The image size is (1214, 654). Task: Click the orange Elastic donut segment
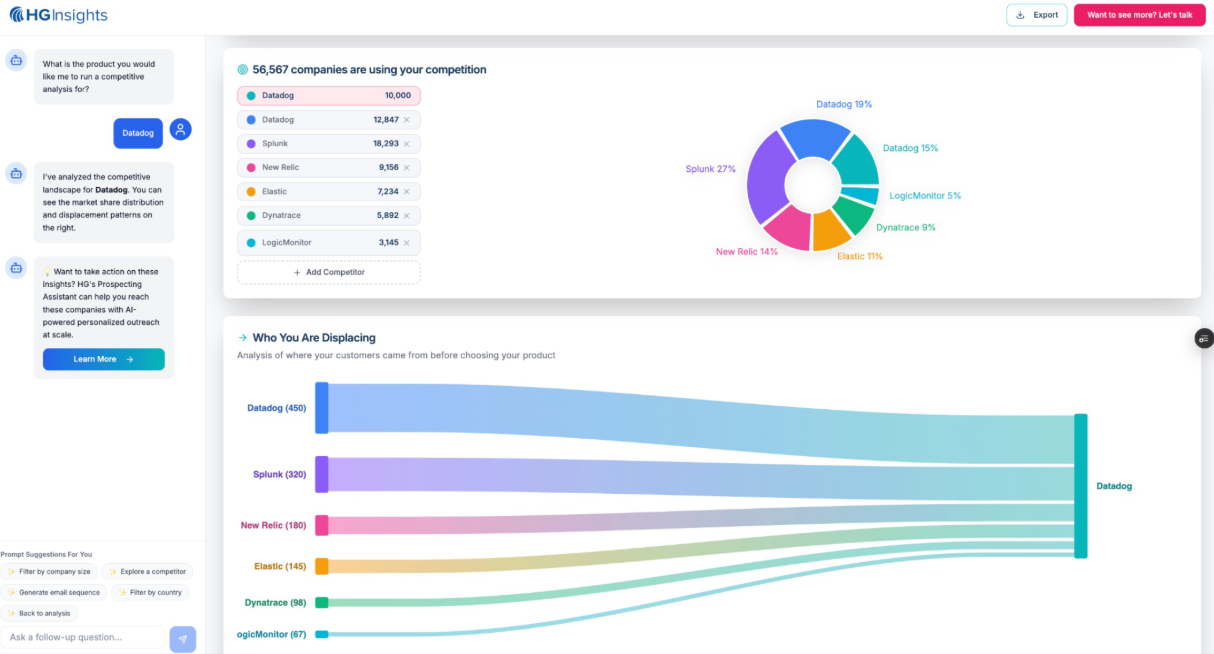[x=829, y=231]
